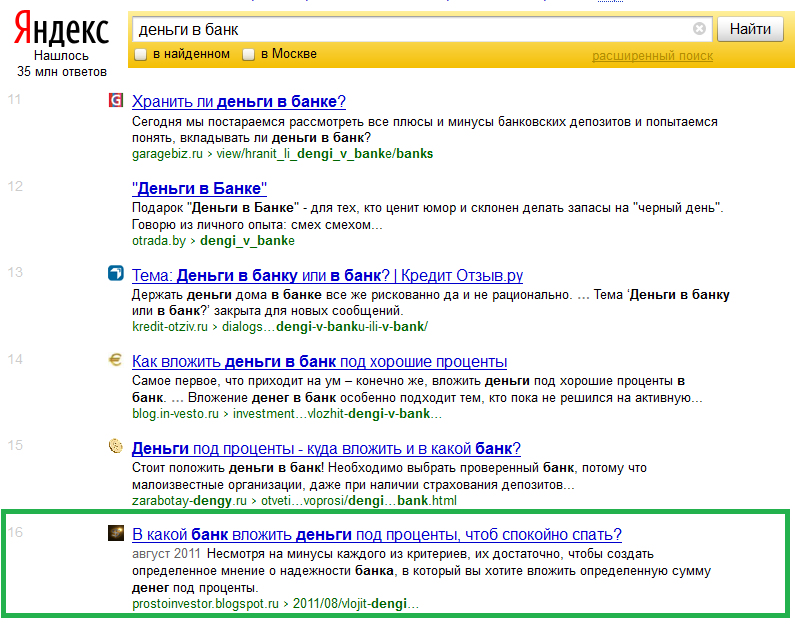Image resolution: width=795 pixels, height=627 pixels.
Task: Click the dengi_v_banke URL path link
Action: [247, 240]
